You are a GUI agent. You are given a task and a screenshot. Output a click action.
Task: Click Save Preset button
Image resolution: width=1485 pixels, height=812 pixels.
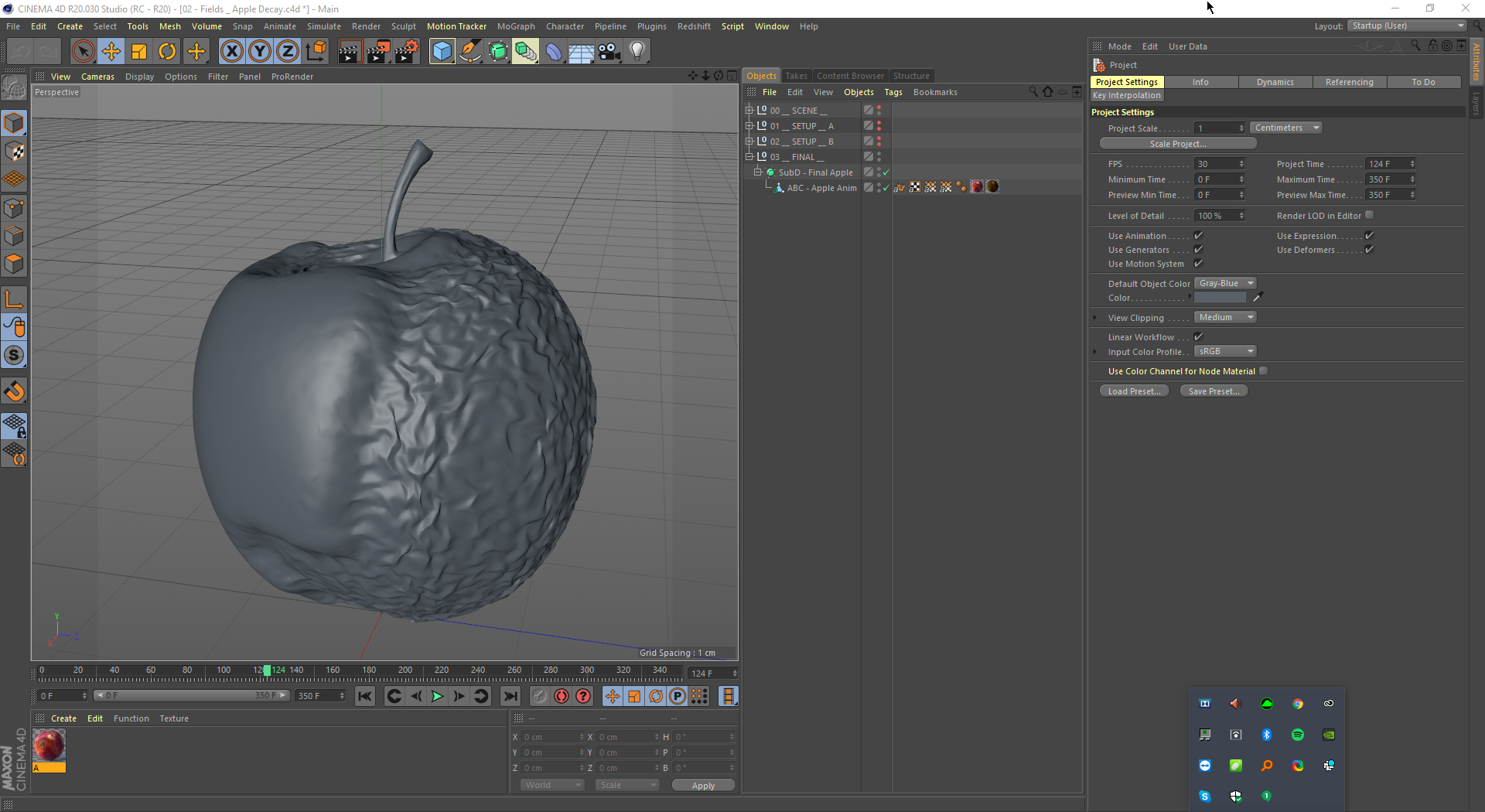tap(1214, 391)
